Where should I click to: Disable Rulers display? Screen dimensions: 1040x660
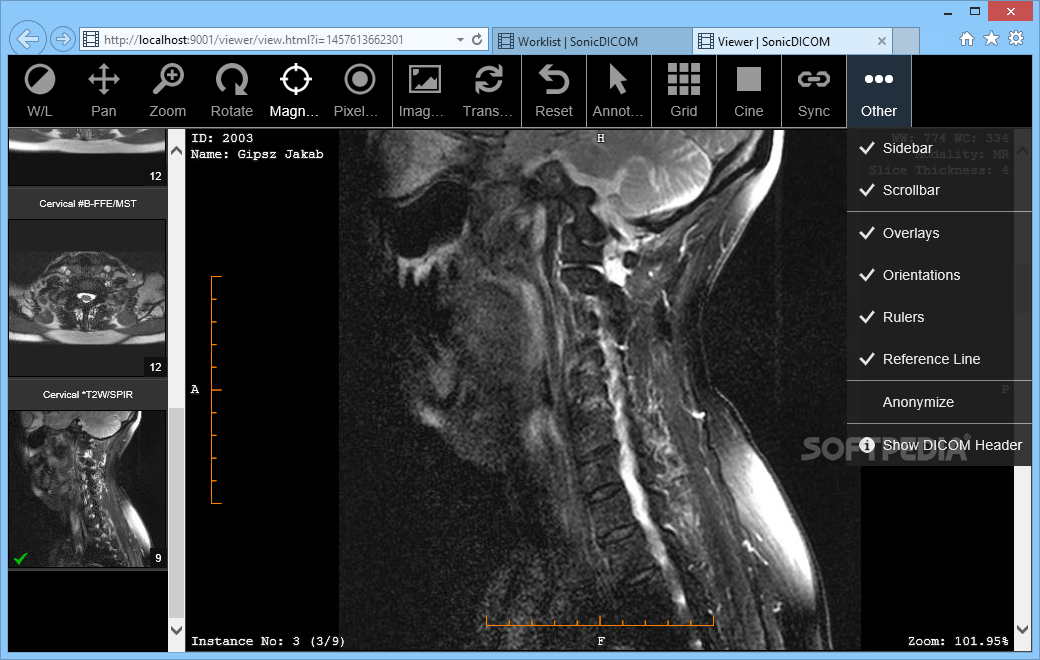(939, 317)
